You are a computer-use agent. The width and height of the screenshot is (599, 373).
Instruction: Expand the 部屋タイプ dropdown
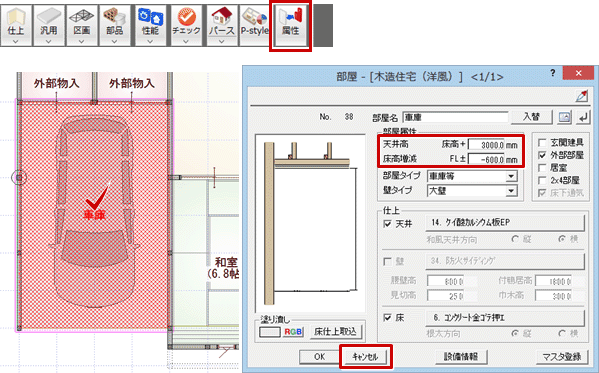(511, 176)
